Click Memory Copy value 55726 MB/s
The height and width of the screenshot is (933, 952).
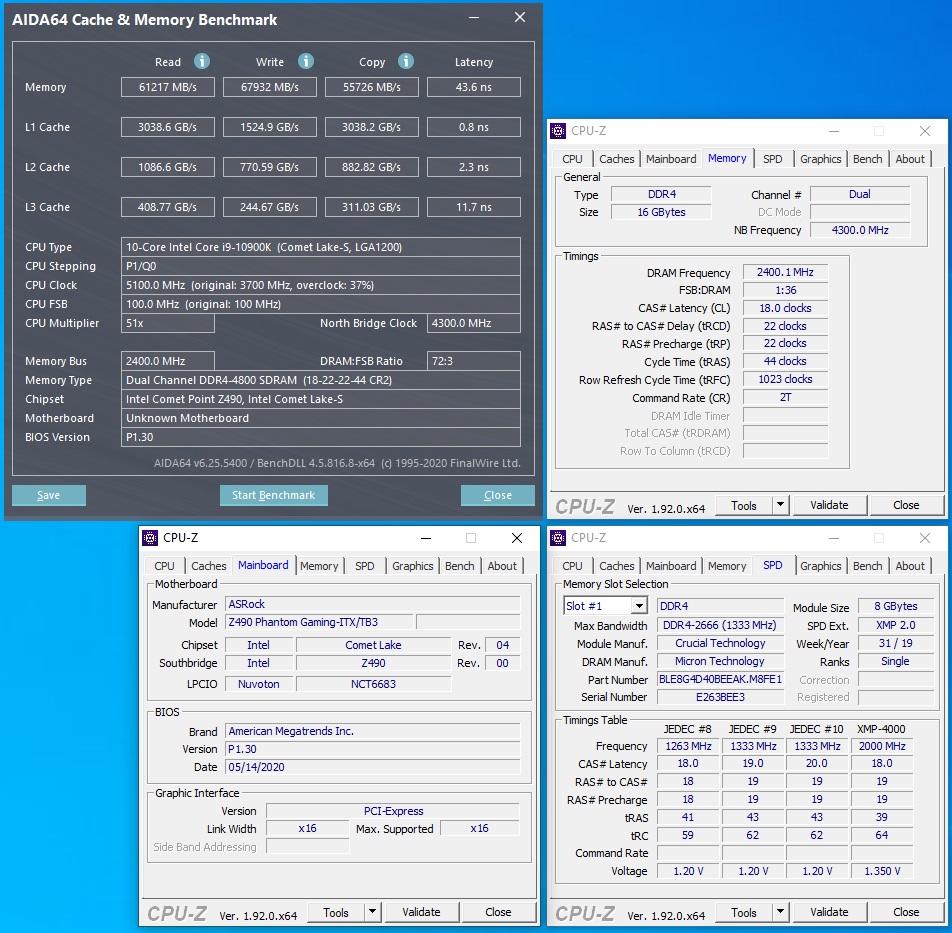point(372,87)
